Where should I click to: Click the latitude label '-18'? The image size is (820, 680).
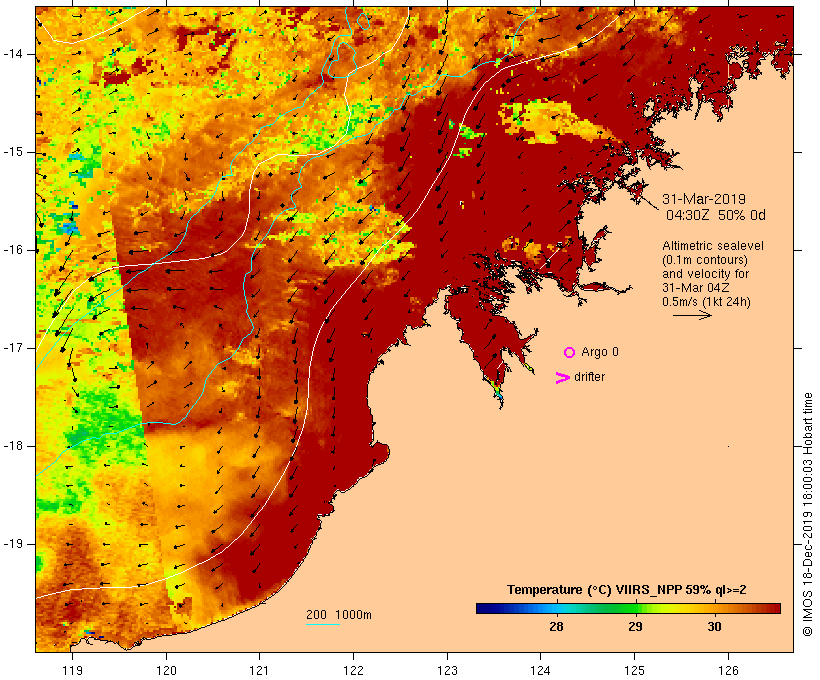(x=13, y=446)
